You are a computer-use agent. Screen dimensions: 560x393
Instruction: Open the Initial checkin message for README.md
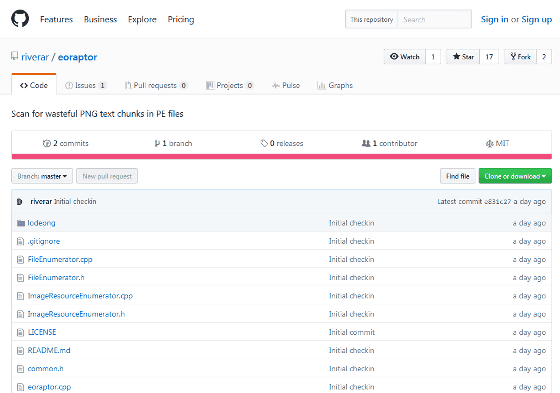(351, 350)
